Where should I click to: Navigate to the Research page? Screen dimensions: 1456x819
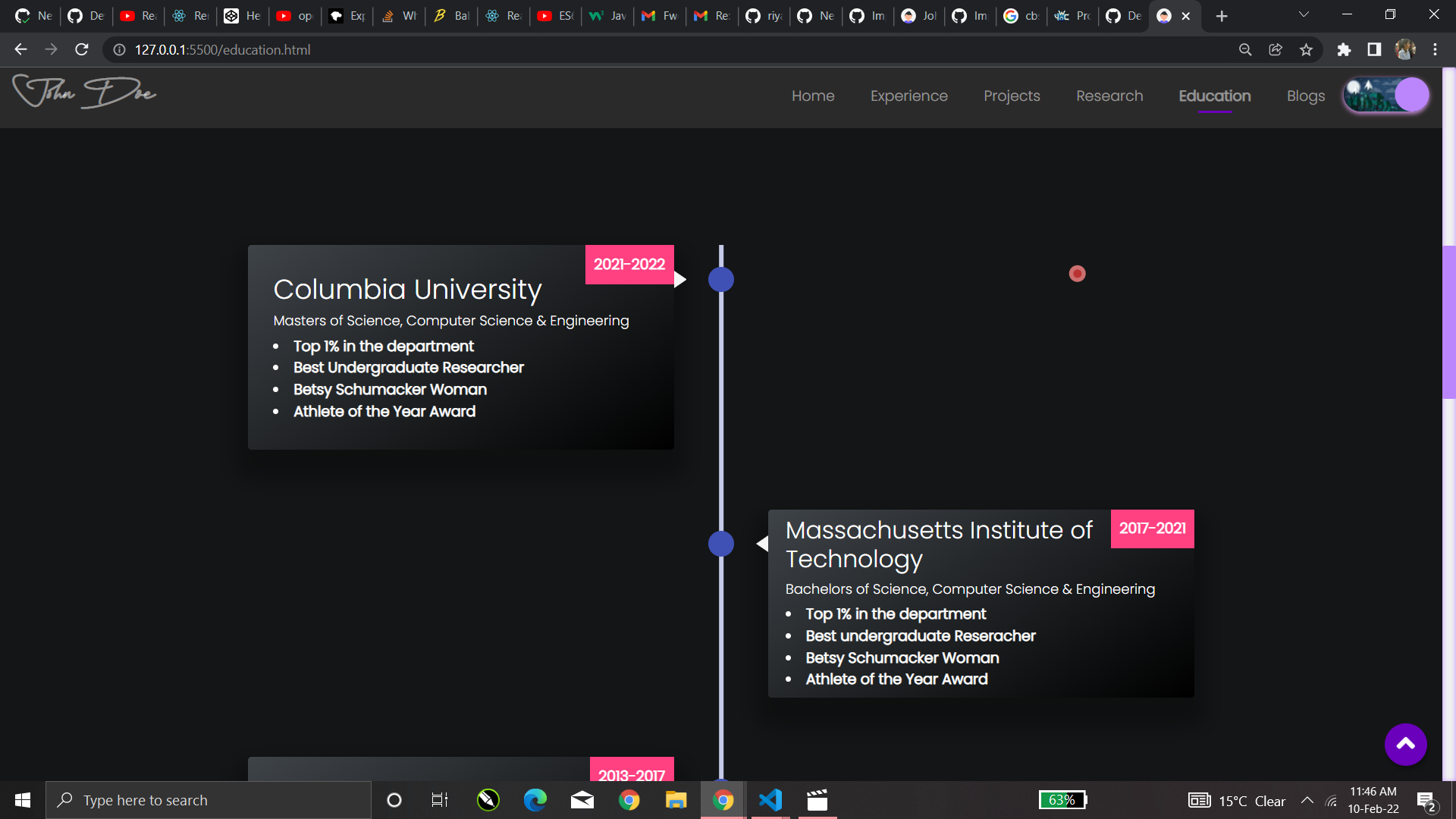coord(1109,96)
